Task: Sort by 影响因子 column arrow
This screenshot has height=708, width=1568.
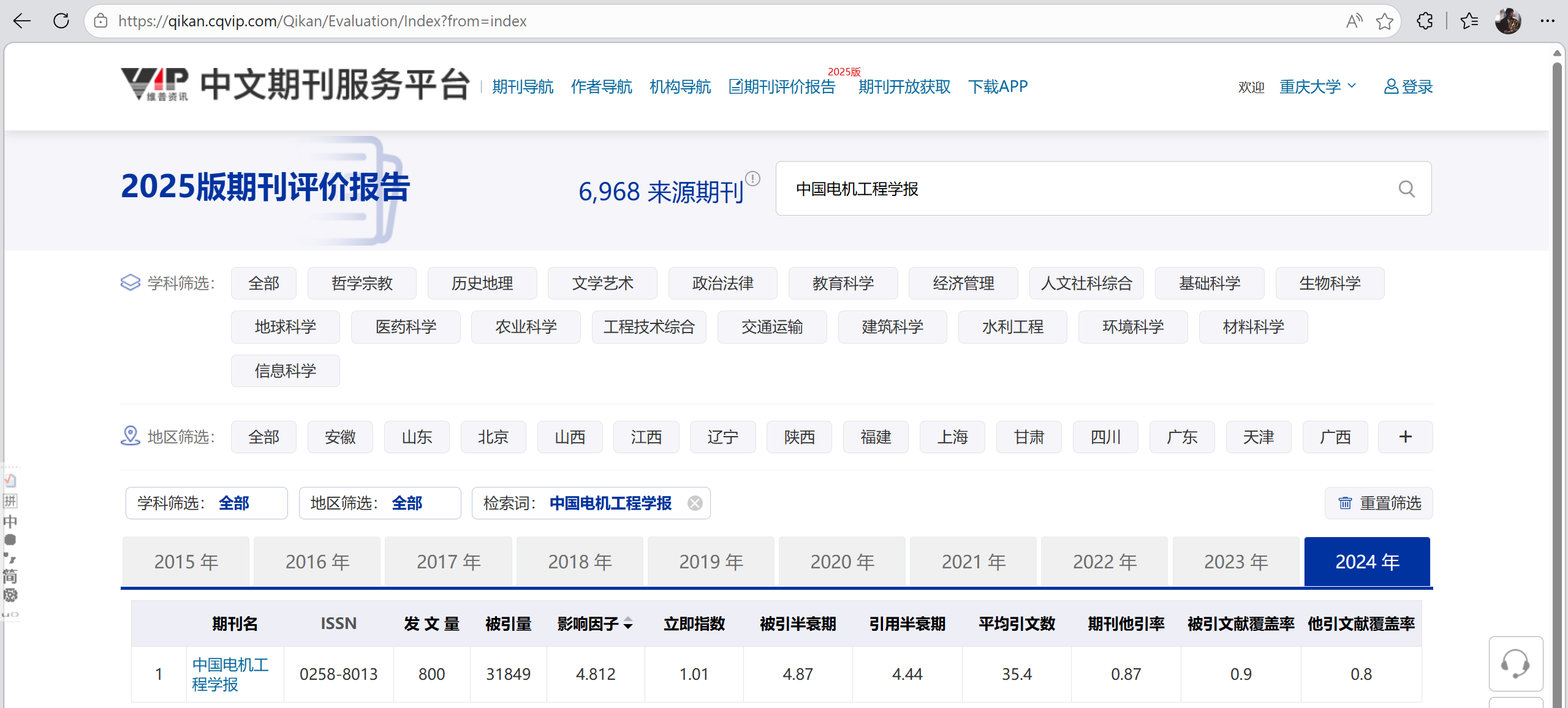Action: click(628, 624)
